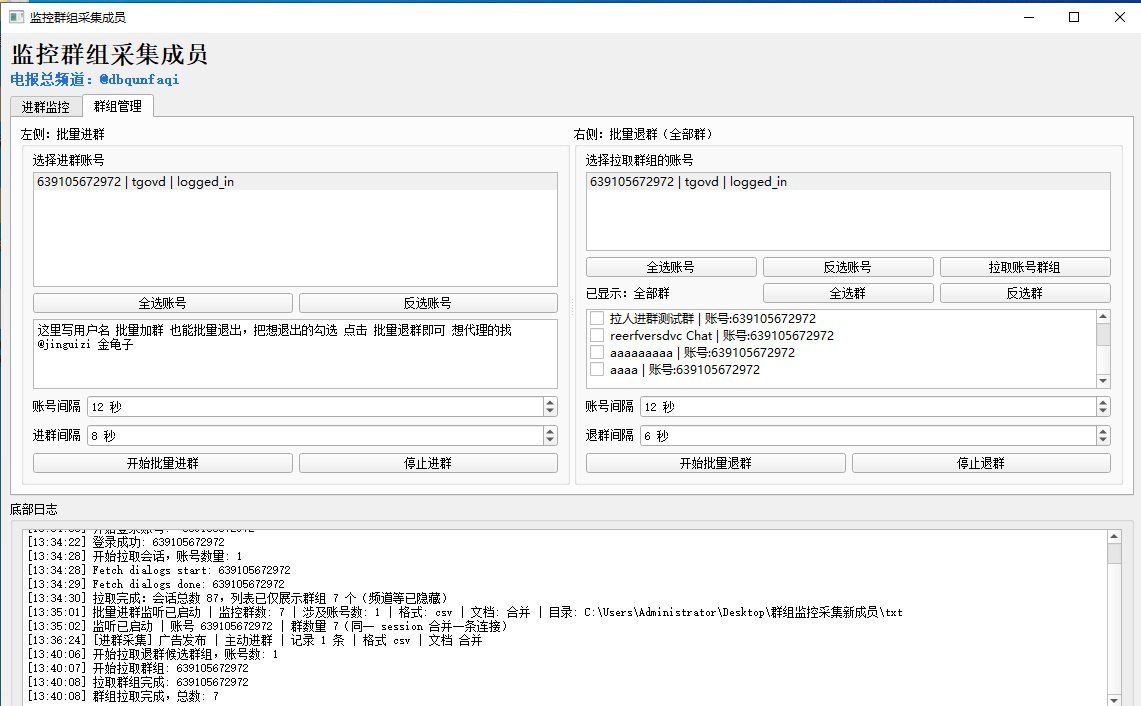Click the 反选群 button
This screenshot has height=706, width=1141.
[1025, 290]
